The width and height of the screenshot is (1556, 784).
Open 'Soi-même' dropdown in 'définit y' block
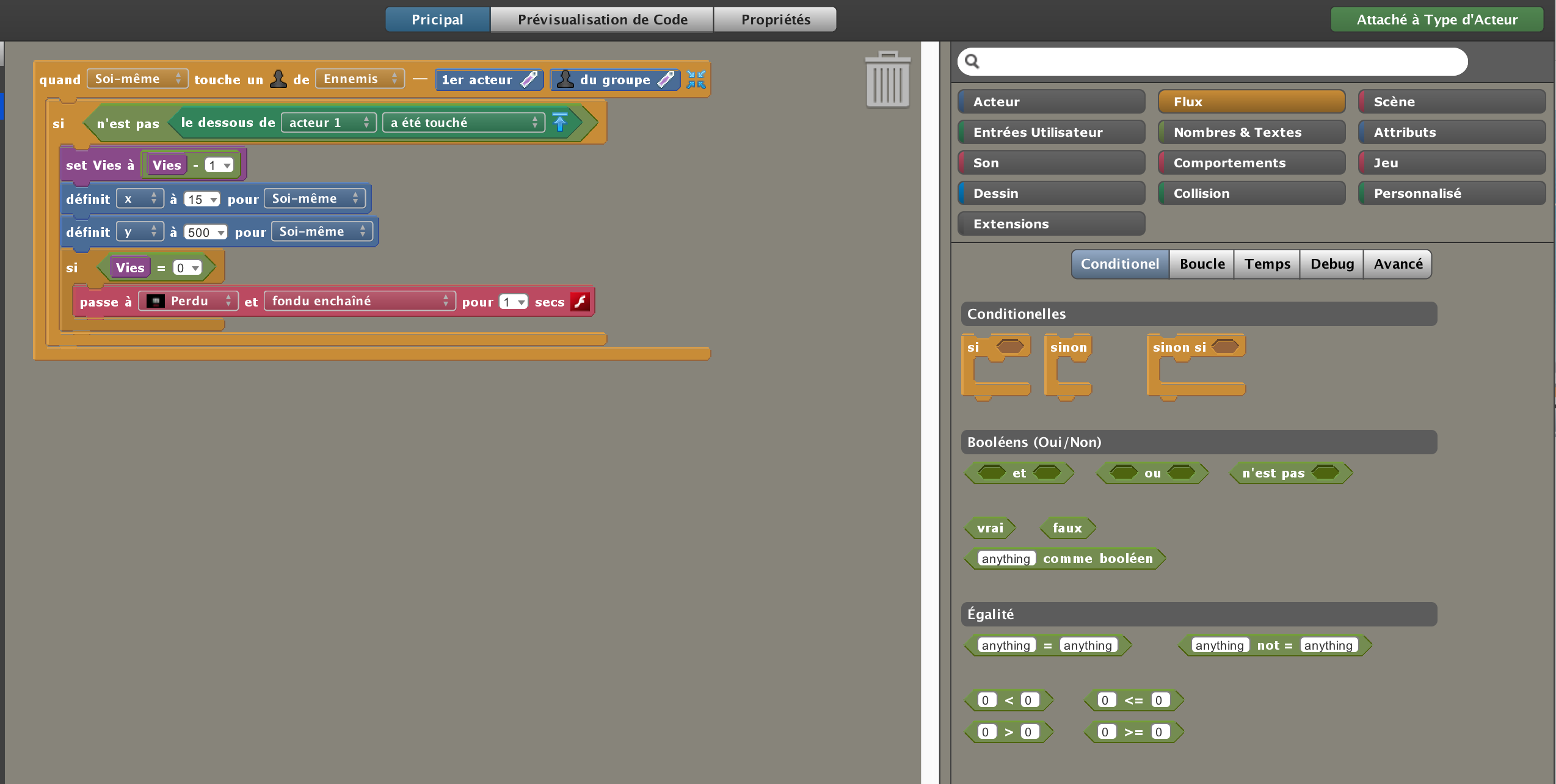(322, 231)
